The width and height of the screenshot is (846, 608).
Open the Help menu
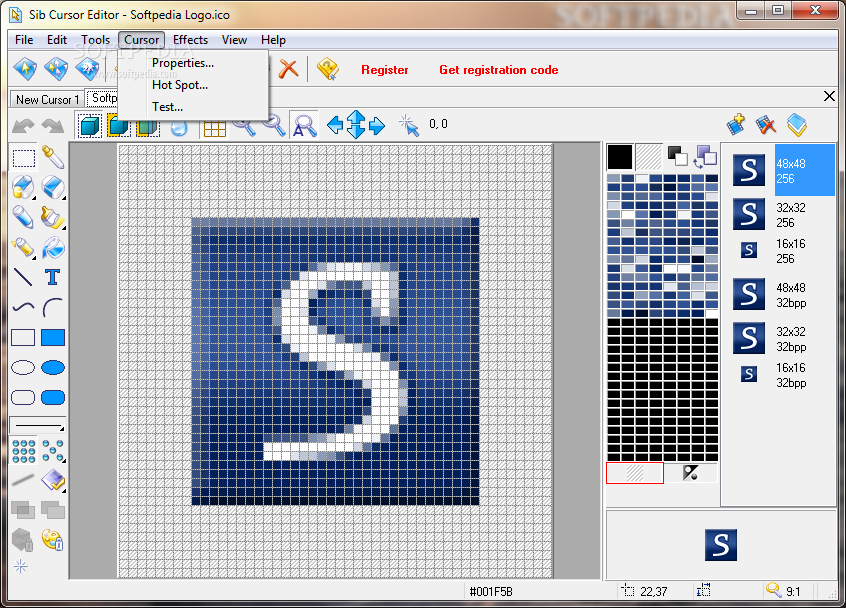(274, 40)
